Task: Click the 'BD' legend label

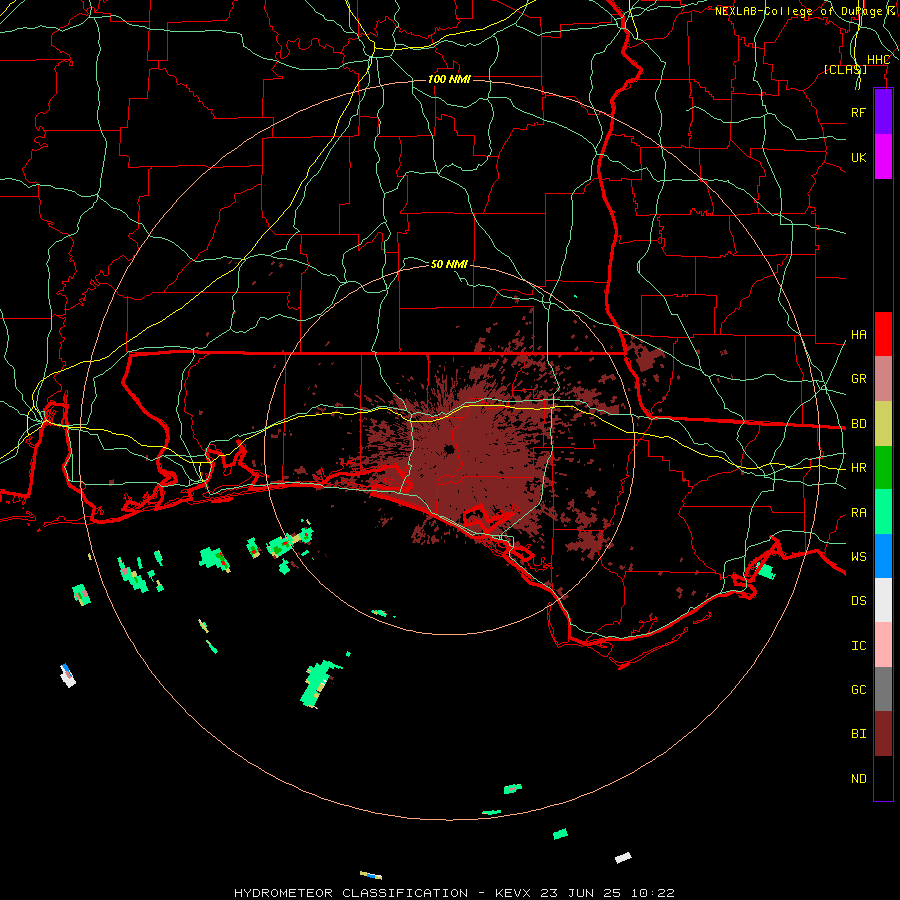Action: pos(858,424)
